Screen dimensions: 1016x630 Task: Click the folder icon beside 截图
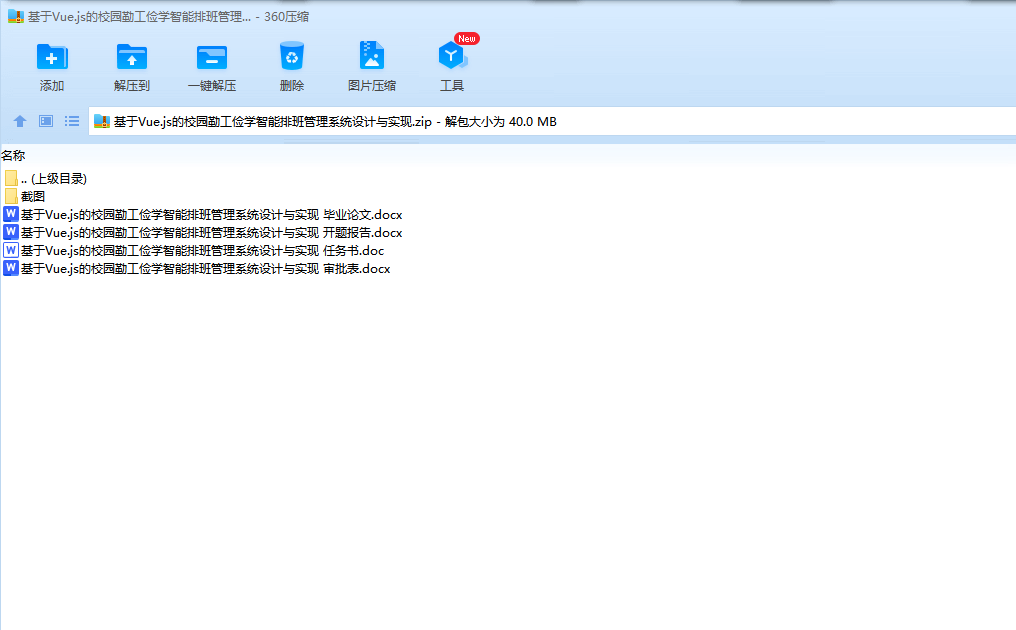11,196
